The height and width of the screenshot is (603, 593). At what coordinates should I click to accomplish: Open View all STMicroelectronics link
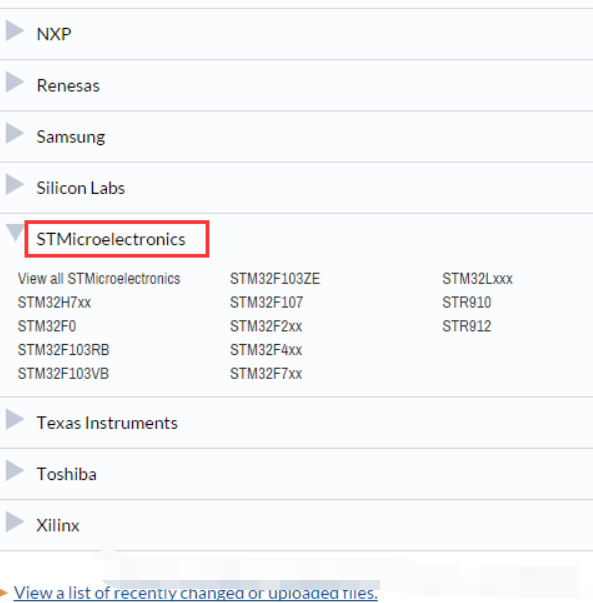tap(99, 279)
